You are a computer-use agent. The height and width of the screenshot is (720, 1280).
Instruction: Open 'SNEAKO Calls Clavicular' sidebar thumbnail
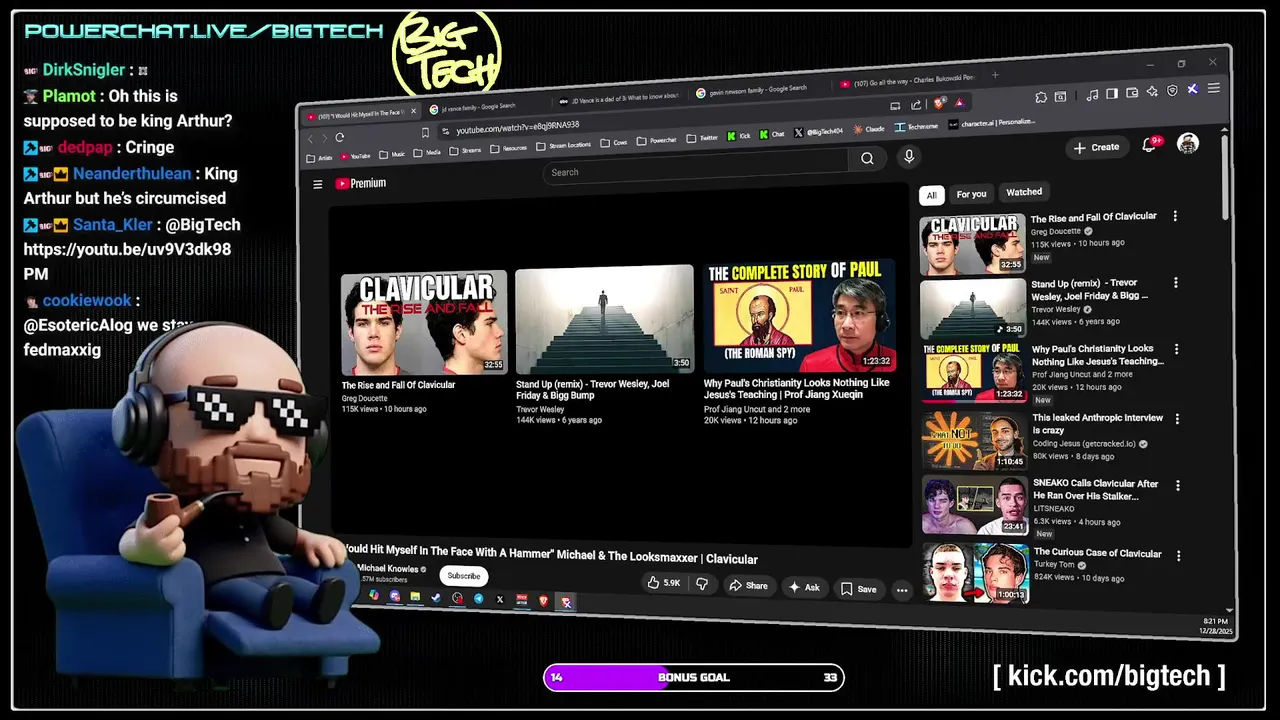974,506
